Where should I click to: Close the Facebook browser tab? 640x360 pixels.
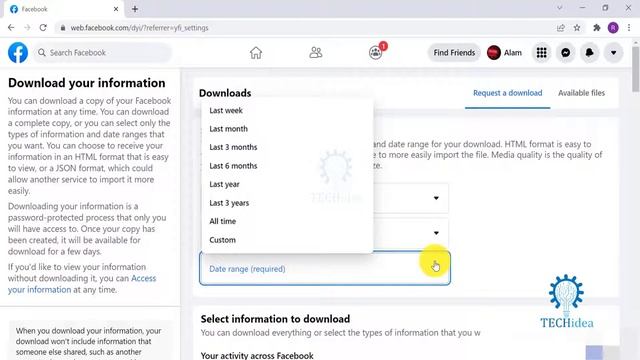point(116,9)
